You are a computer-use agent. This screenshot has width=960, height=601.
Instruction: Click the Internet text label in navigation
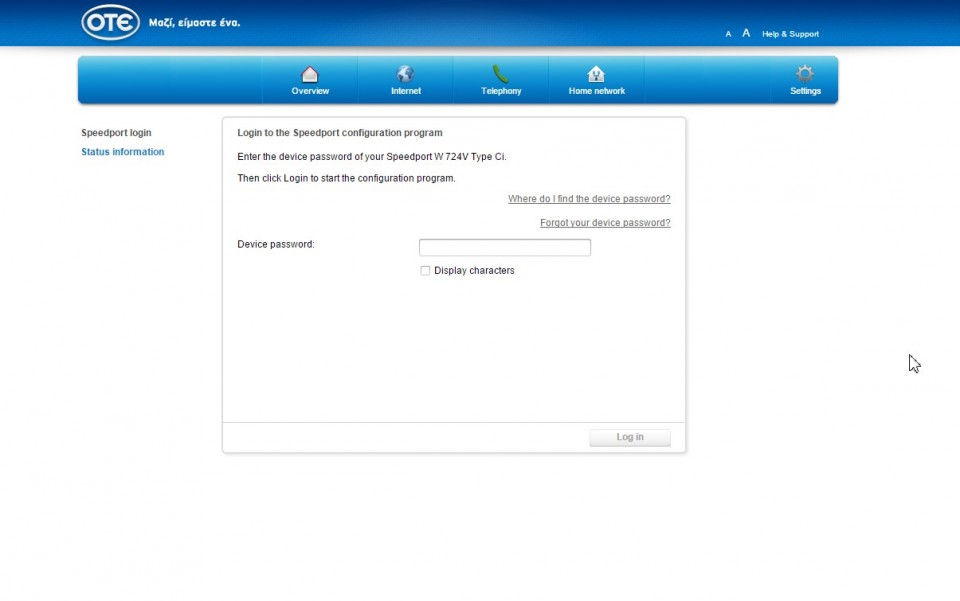point(406,91)
